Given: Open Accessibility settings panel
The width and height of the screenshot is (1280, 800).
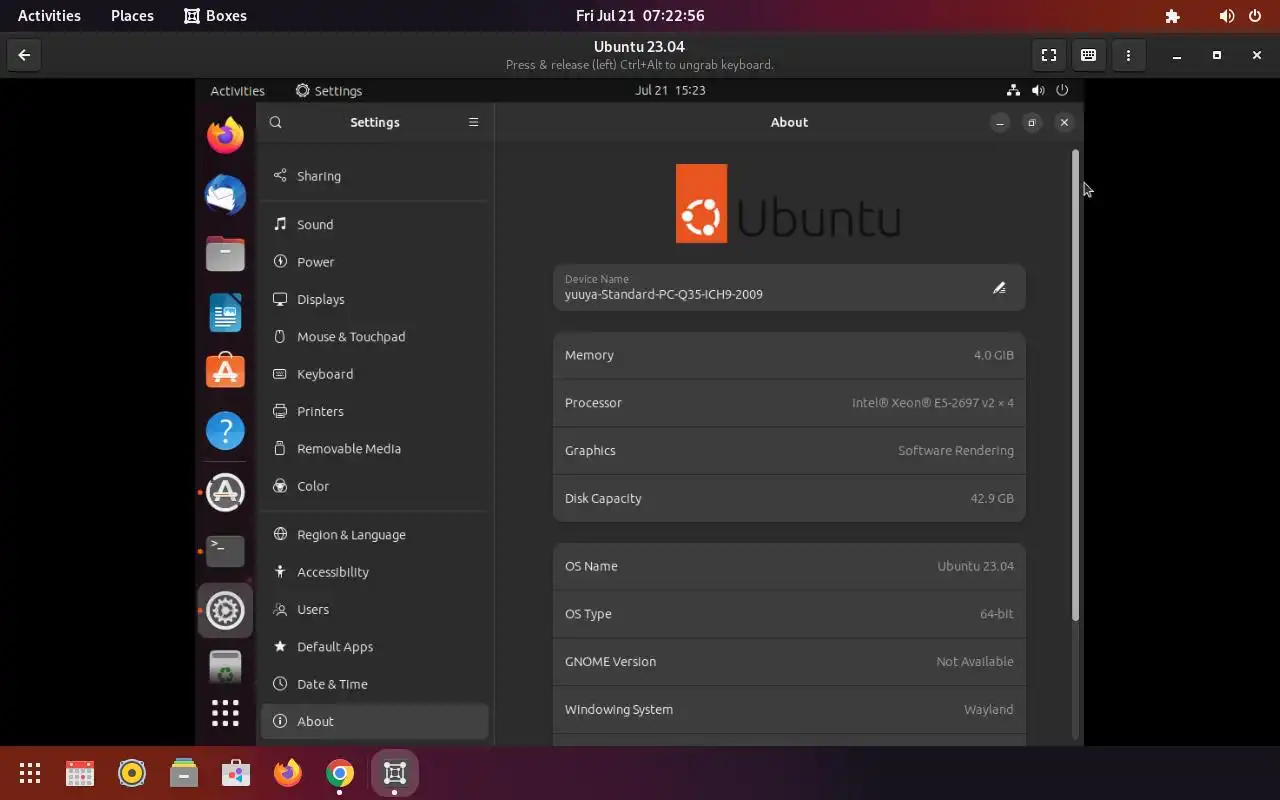Looking at the screenshot, I should click(375, 572).
